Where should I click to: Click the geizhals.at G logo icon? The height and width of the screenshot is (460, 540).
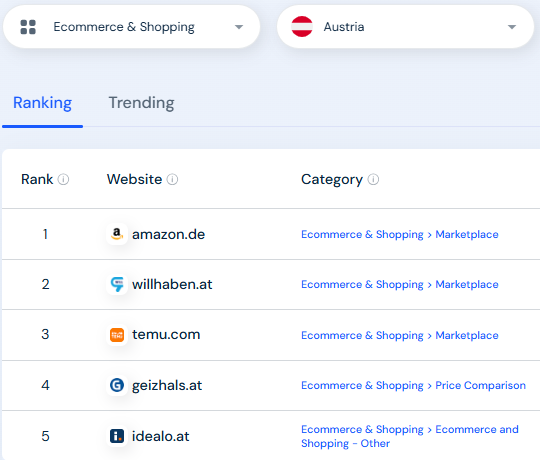point(117,385)
